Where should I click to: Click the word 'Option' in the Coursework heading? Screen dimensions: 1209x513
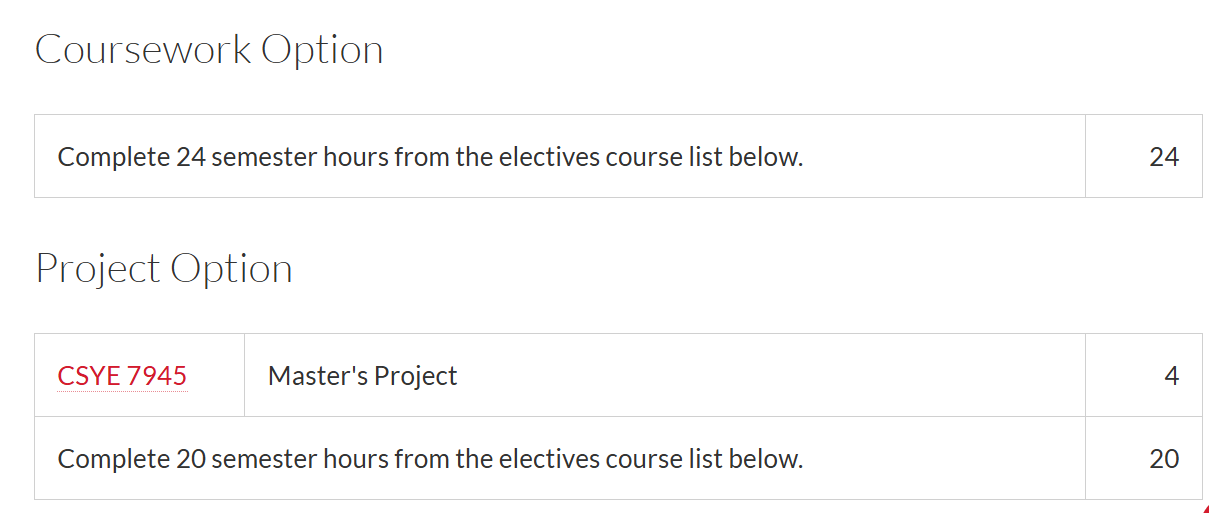pyautogui.click(x=323, y=51)
